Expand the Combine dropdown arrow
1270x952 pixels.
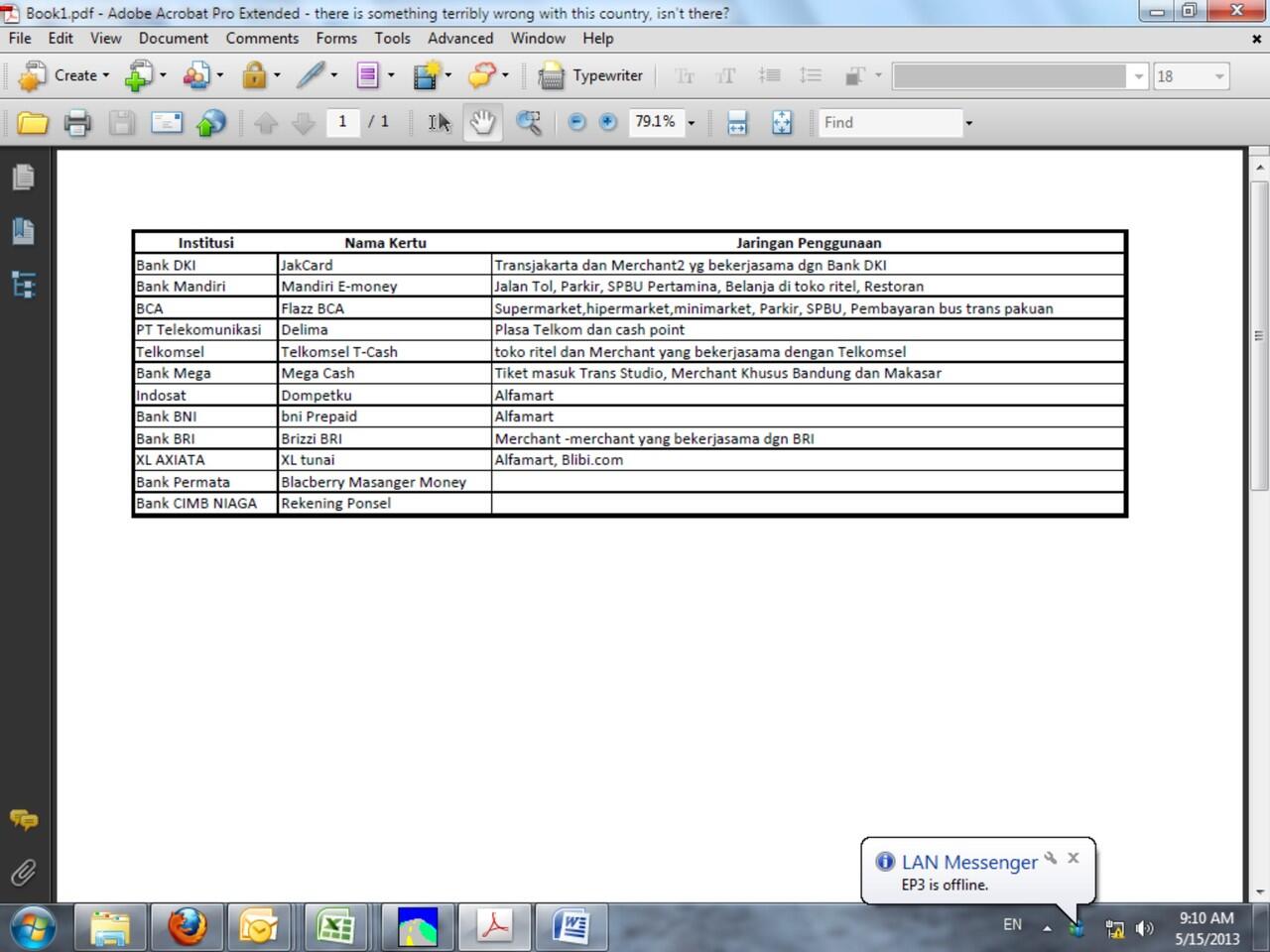tap(163, 75)
